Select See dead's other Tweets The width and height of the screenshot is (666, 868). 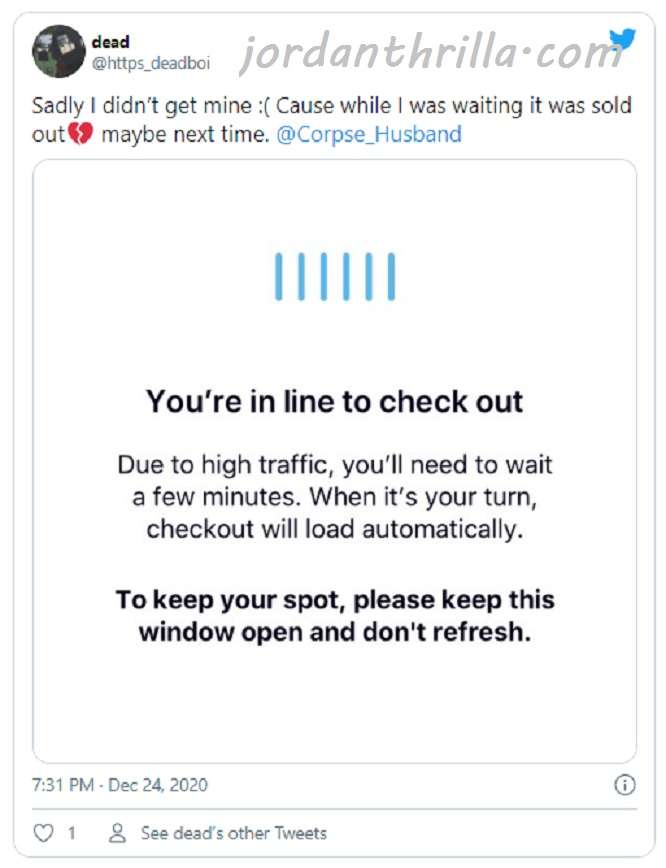pos(234,833)
